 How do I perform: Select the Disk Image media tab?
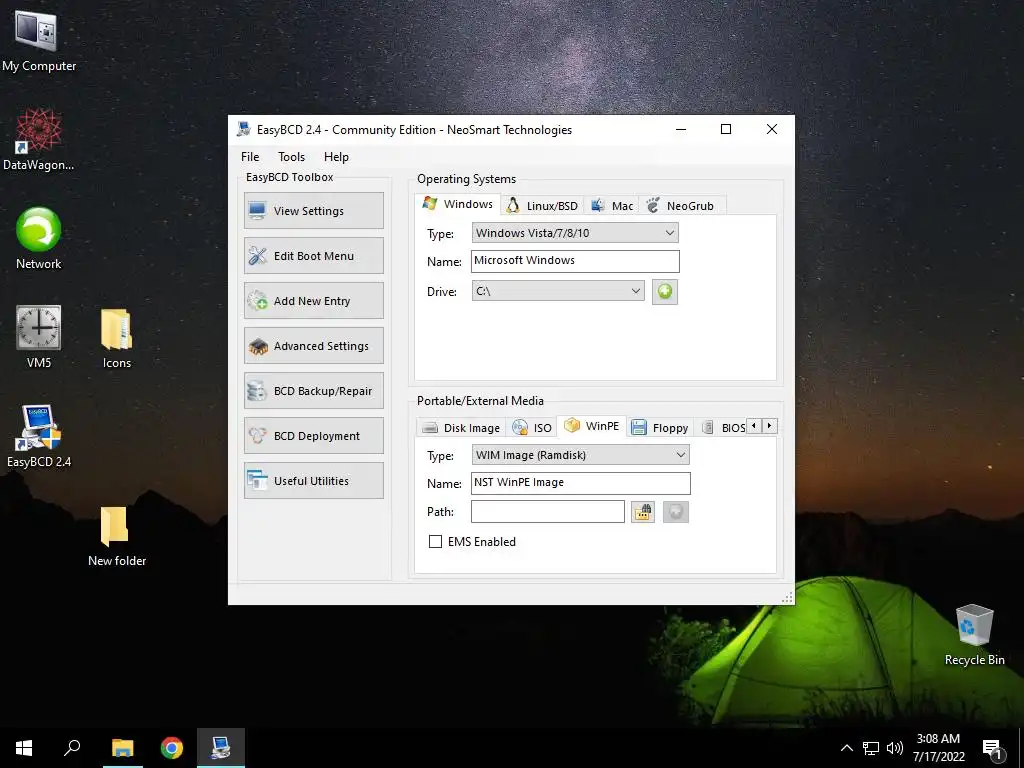462,428
